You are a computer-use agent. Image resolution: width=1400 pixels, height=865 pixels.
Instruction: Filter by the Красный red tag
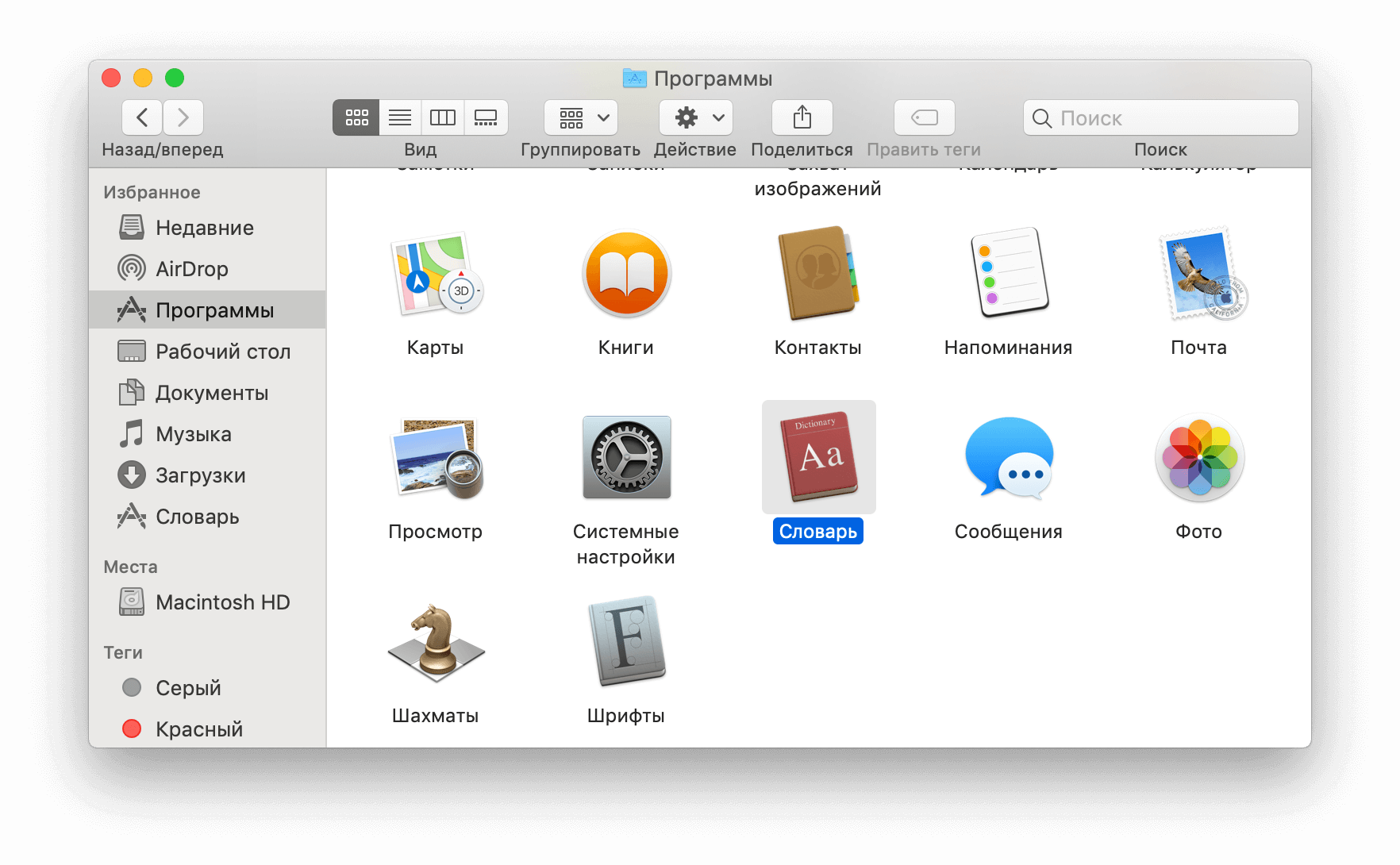207,729
